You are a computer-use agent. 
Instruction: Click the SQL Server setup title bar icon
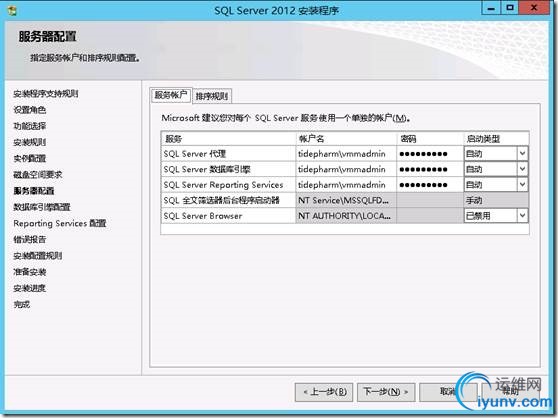click(x=13, y=10)
